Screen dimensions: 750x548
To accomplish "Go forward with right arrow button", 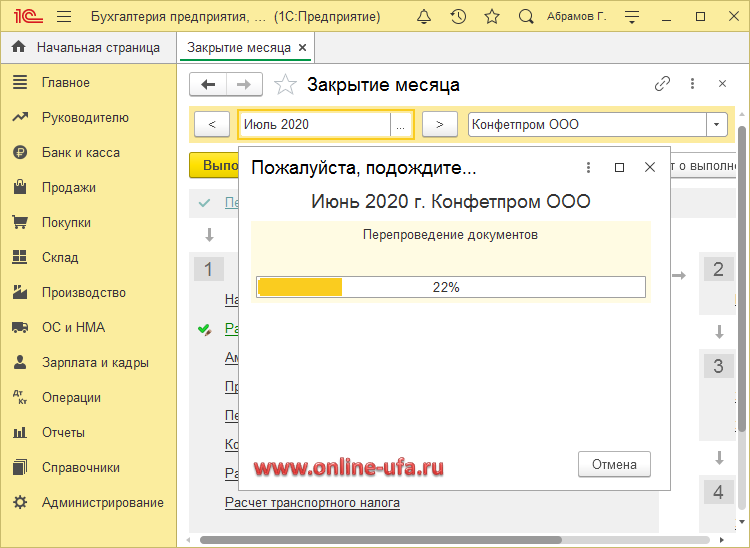I will pos(244,85).
